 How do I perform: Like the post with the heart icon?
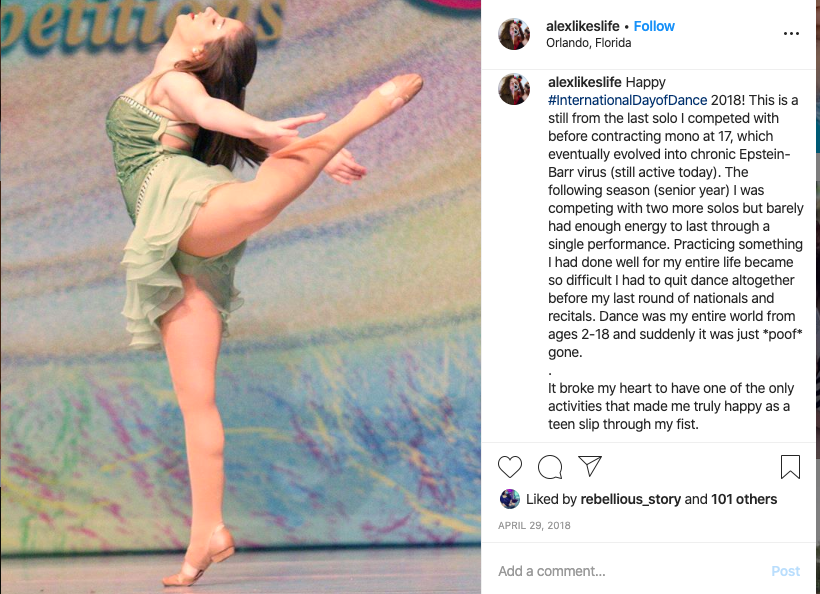click(x=510, y=466)
